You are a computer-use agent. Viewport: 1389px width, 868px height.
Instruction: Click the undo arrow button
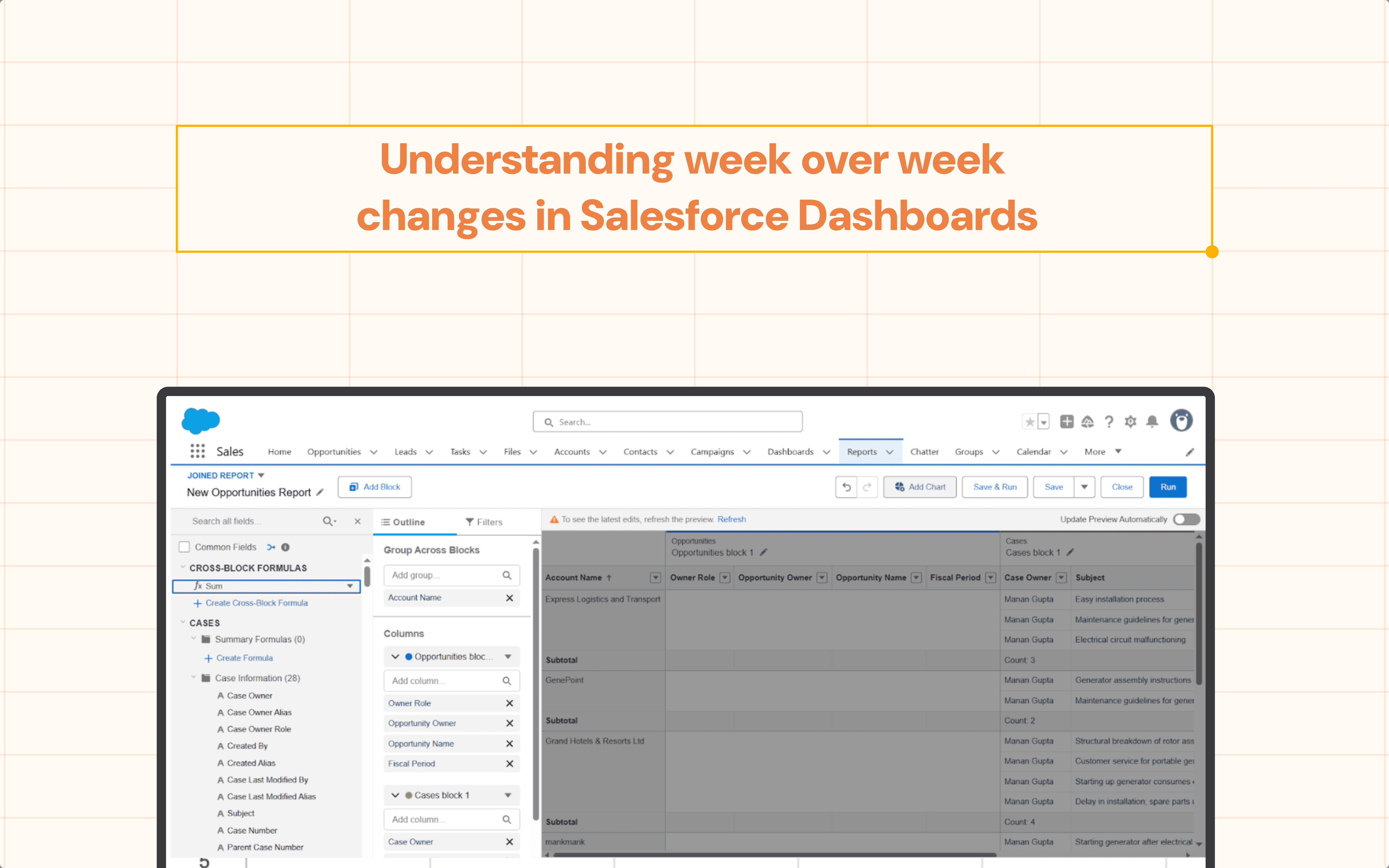click(846, 487)
